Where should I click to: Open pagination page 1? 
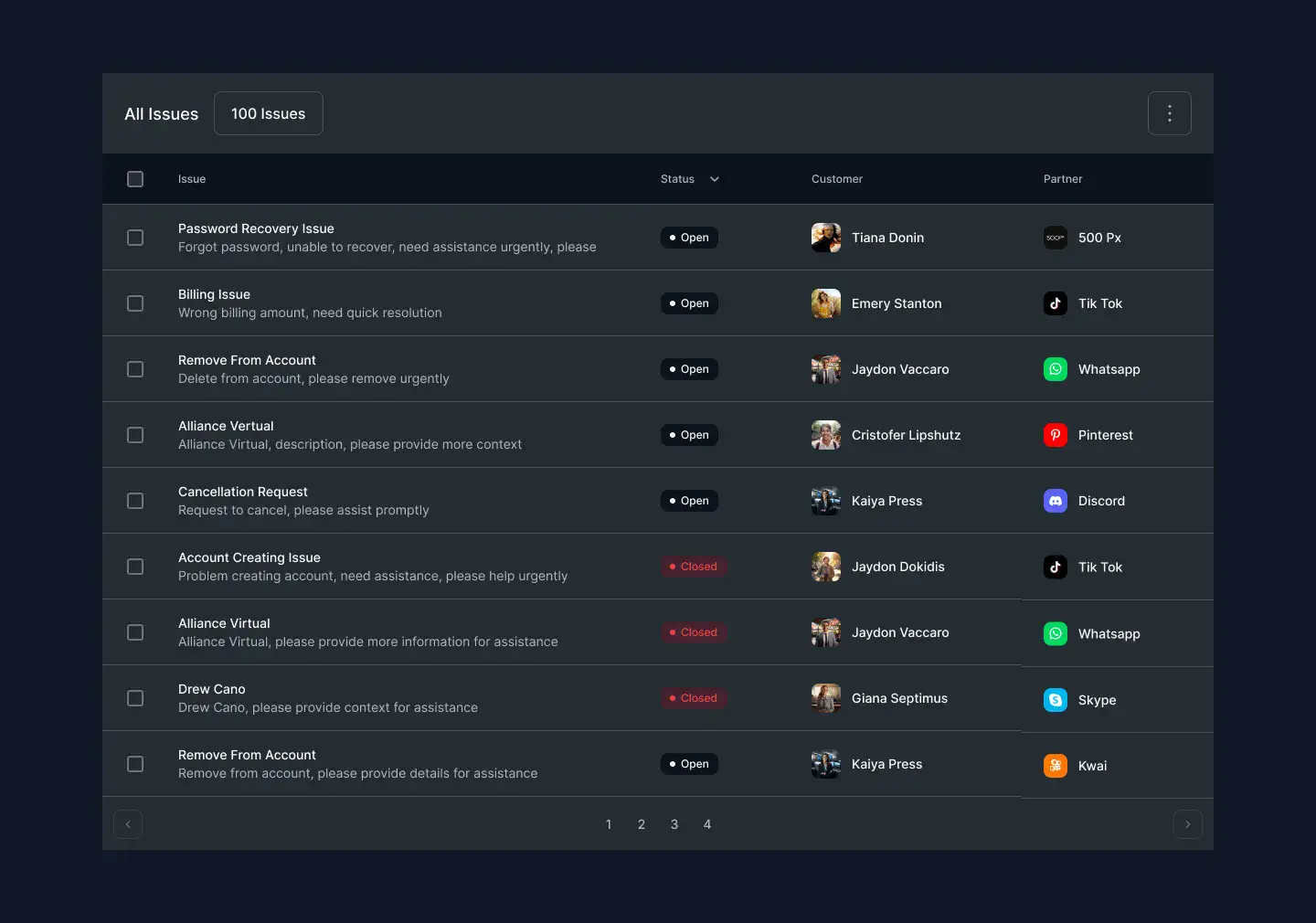(x=609, y=824)
